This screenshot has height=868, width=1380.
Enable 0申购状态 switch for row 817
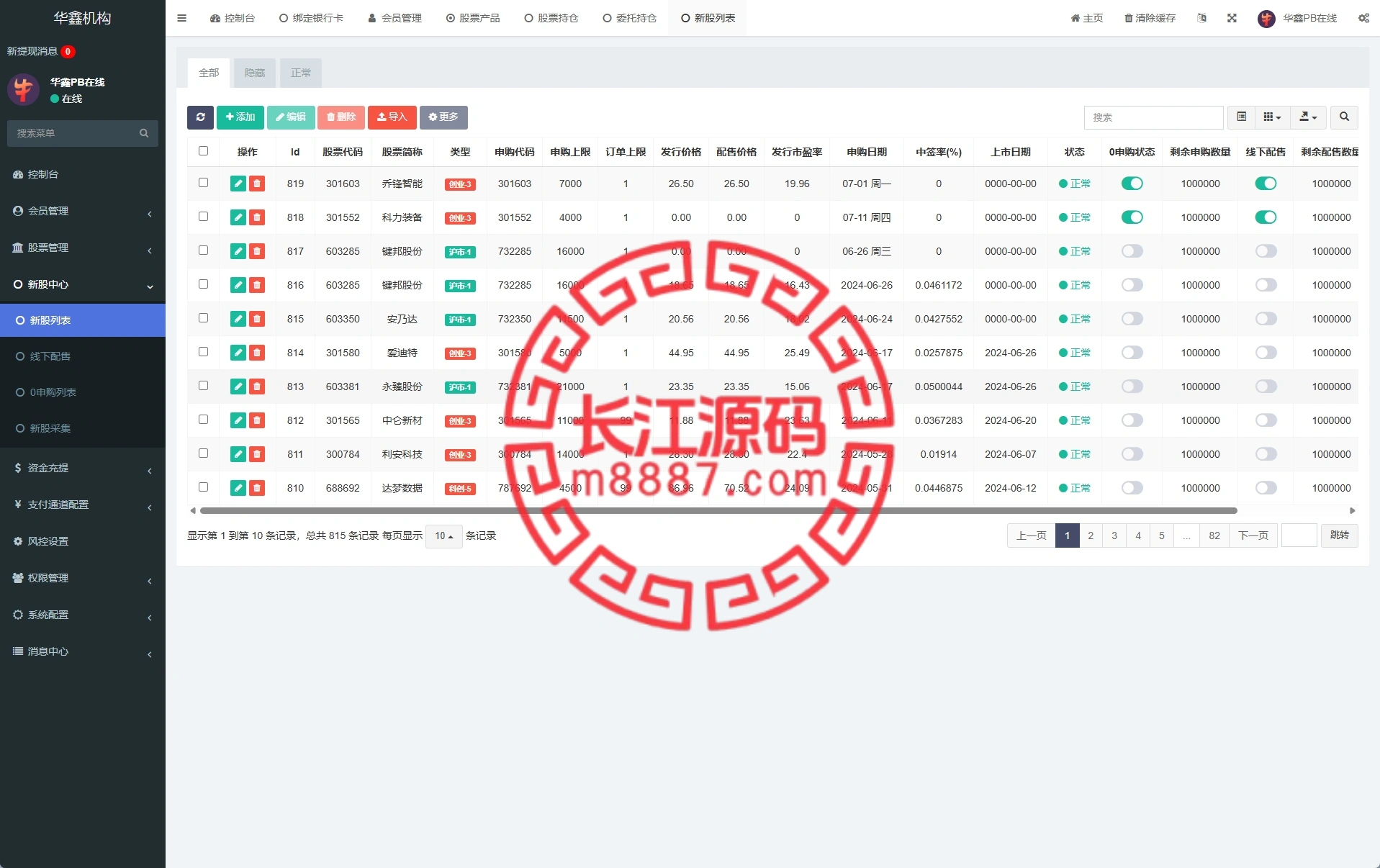tap(1132, 251)
